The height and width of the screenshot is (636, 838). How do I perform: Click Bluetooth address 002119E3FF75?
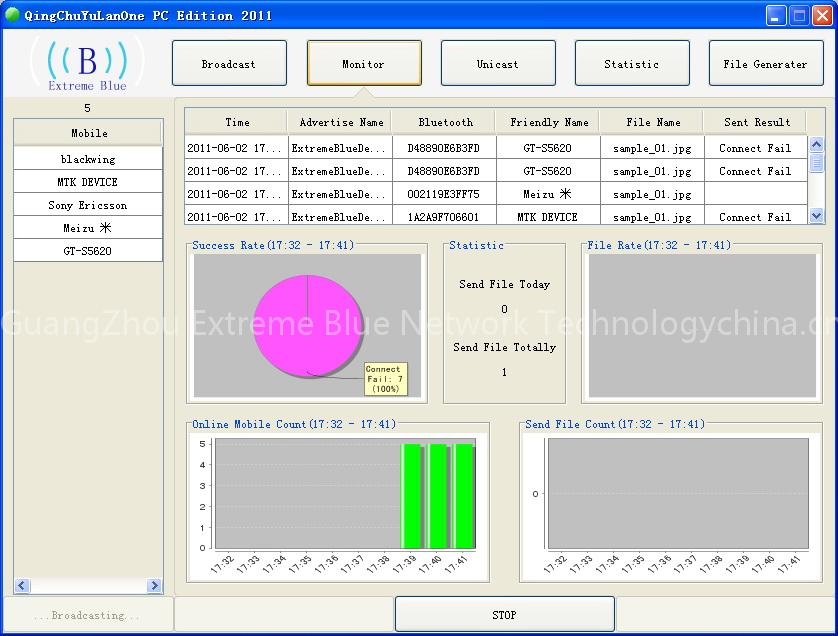pyautogui.click(x=444, y=194)
